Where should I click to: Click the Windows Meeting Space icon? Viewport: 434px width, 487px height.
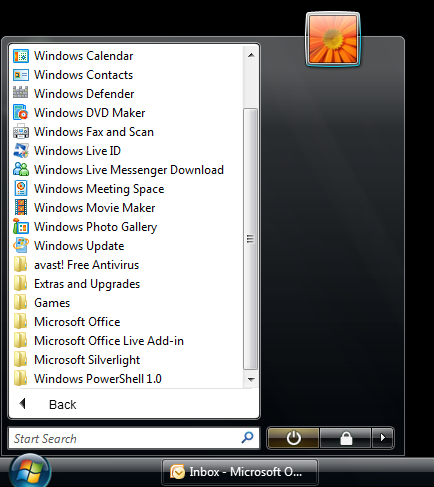pos(21,188)
